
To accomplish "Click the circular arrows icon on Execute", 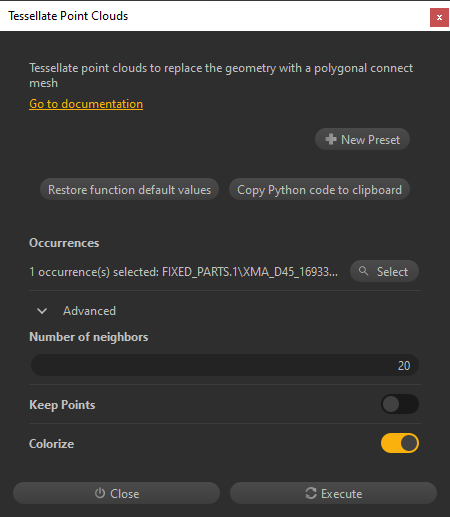I will tap(311, 493).
